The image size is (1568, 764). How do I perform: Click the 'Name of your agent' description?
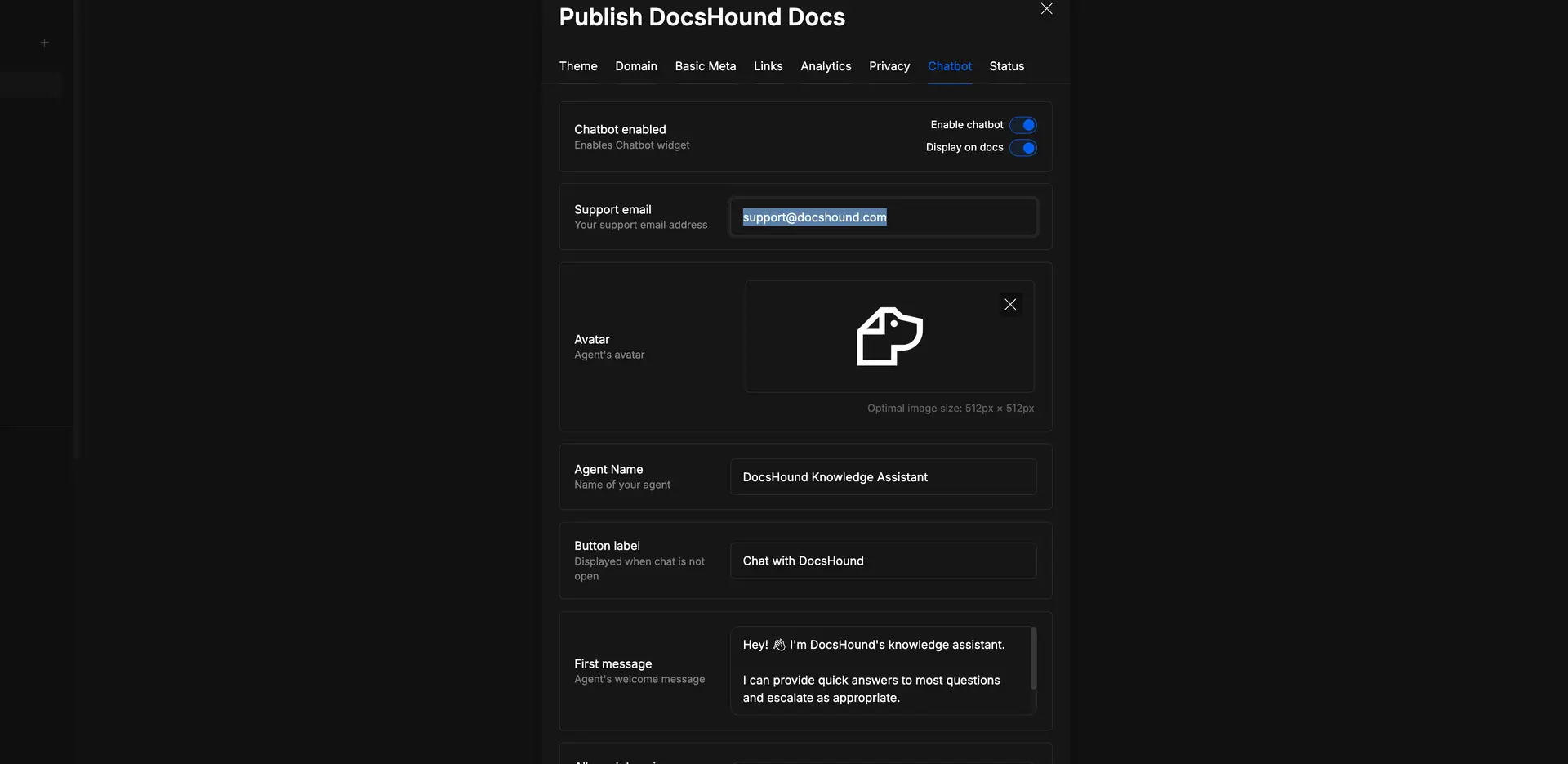coord(622,485)
